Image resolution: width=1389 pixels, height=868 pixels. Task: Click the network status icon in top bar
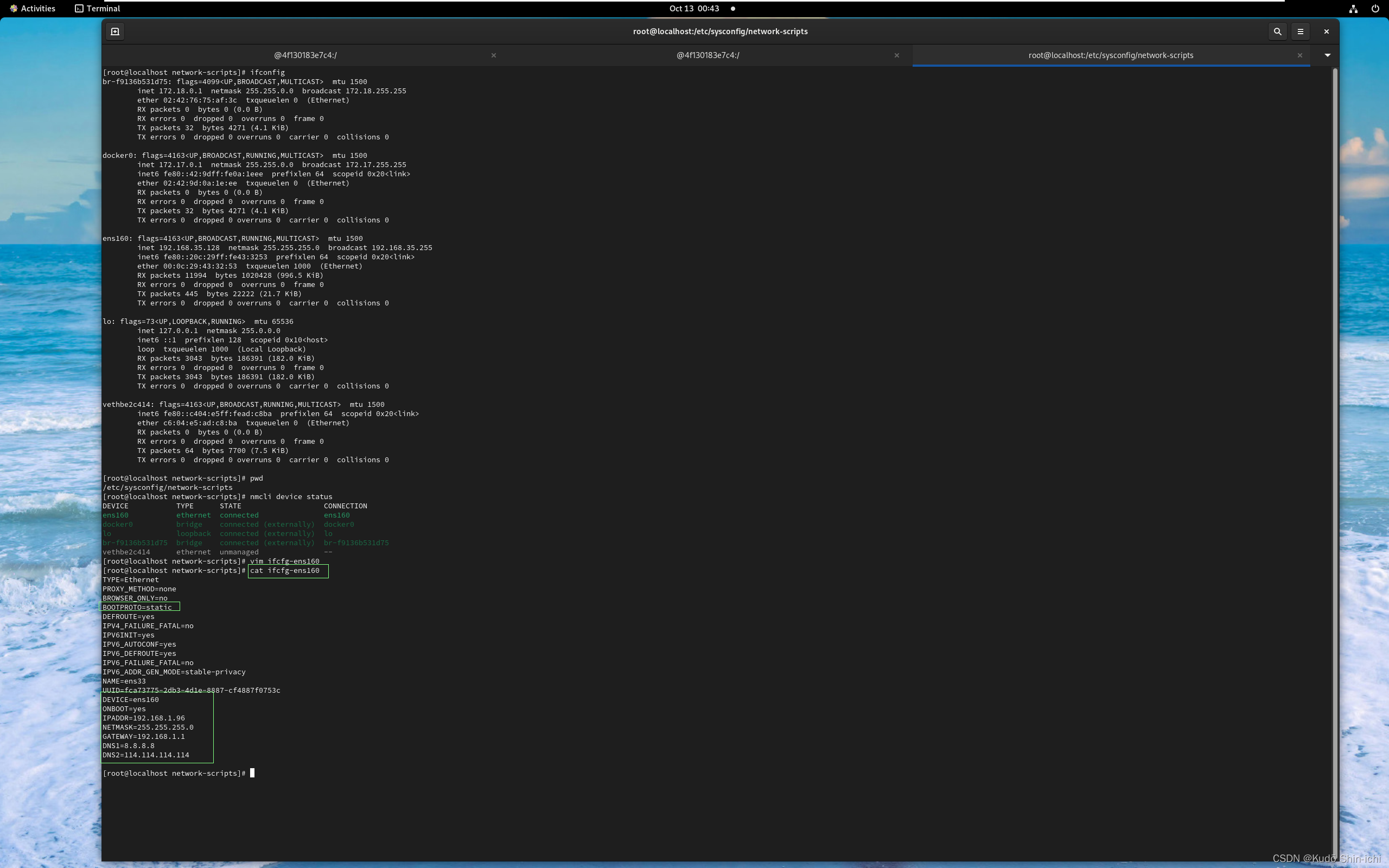1353,9
